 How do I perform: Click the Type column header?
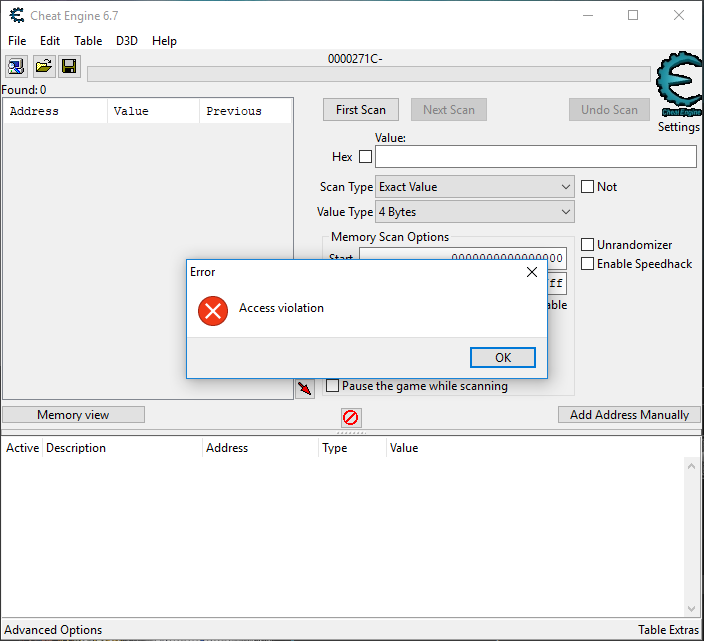[x=352, y=448]
